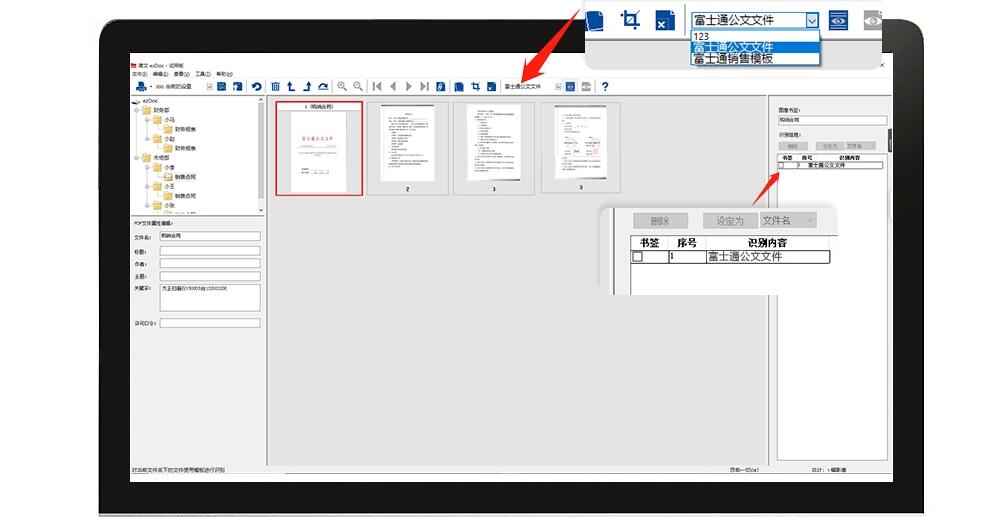Go to next page arrow

(x=409, y=86)
